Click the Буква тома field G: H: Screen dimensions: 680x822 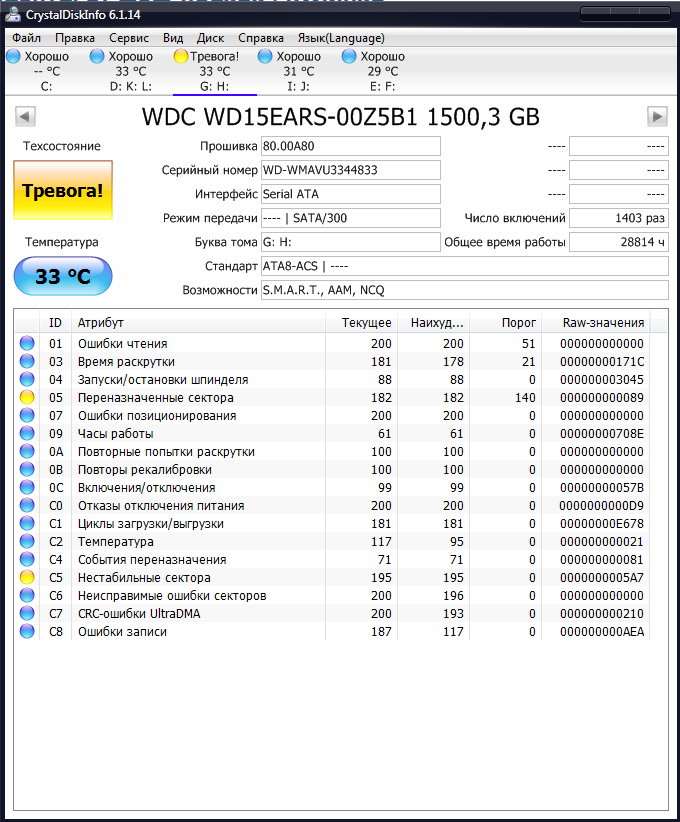tap(351, 242)
